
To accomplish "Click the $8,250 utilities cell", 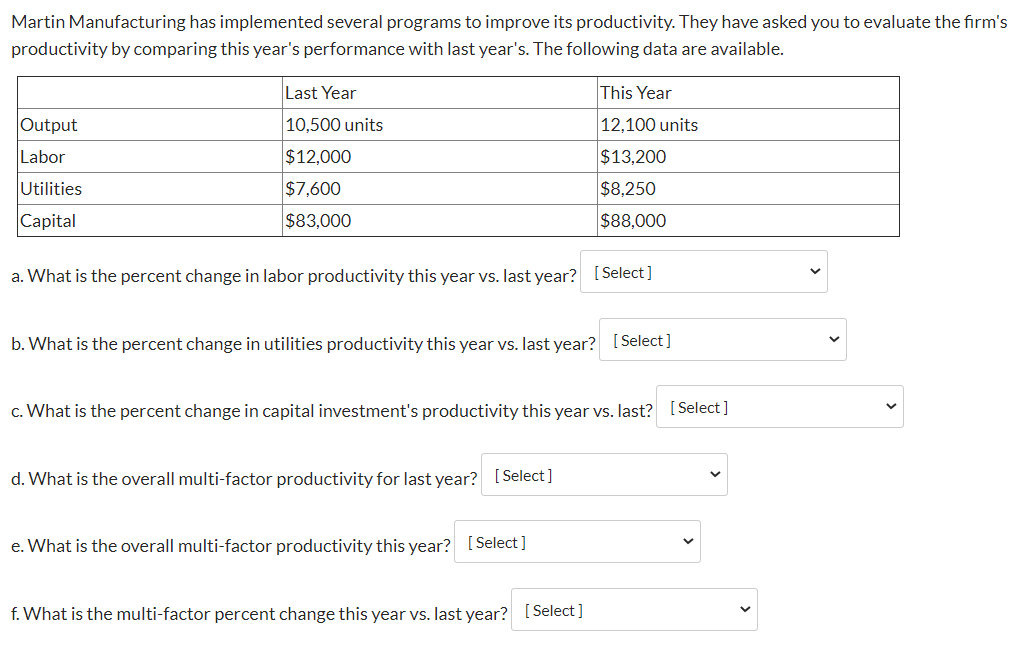I will point(628,189).
